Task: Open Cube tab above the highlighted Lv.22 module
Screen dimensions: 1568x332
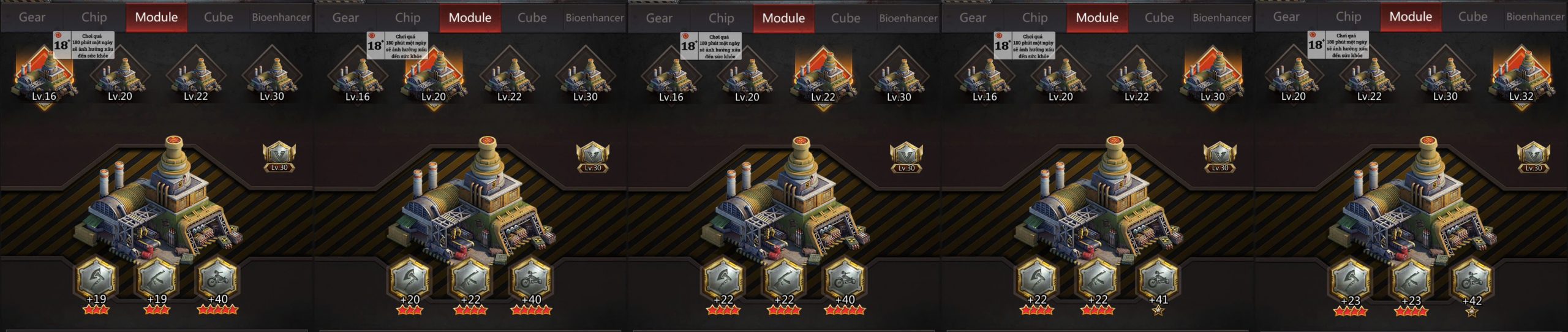Action: pyautogui.click(x=845, y=18)
